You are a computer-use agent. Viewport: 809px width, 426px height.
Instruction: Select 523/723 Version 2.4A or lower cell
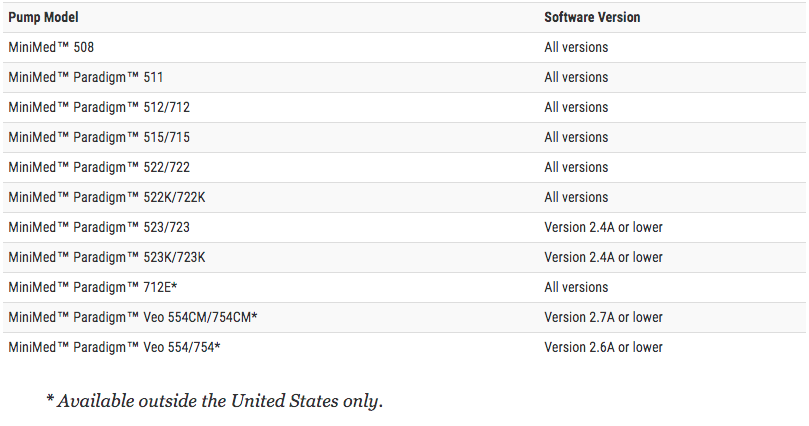pyautogui.click(x=603, y=227)
